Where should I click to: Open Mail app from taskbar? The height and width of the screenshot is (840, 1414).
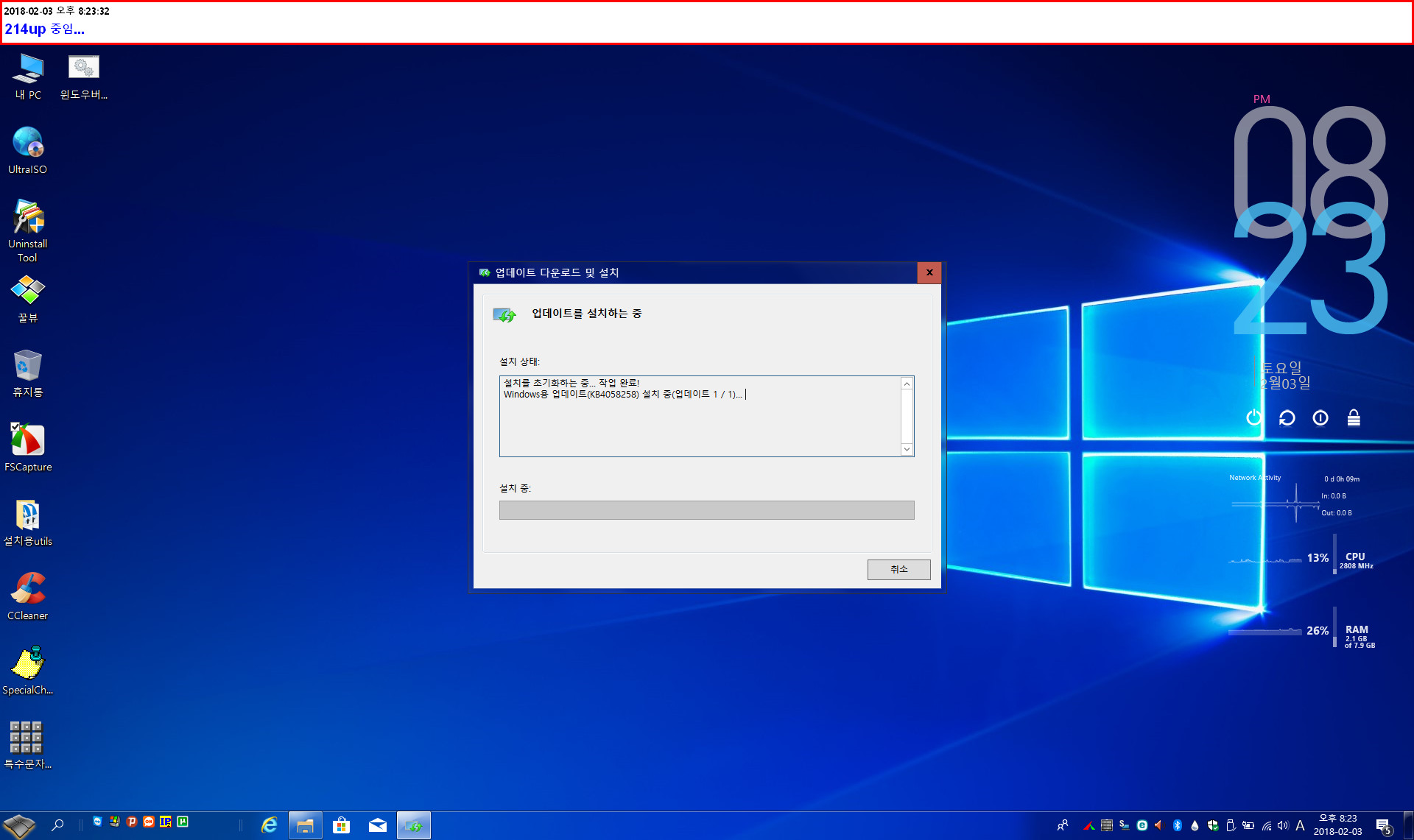pyautogui.click(x=378, y=825)
